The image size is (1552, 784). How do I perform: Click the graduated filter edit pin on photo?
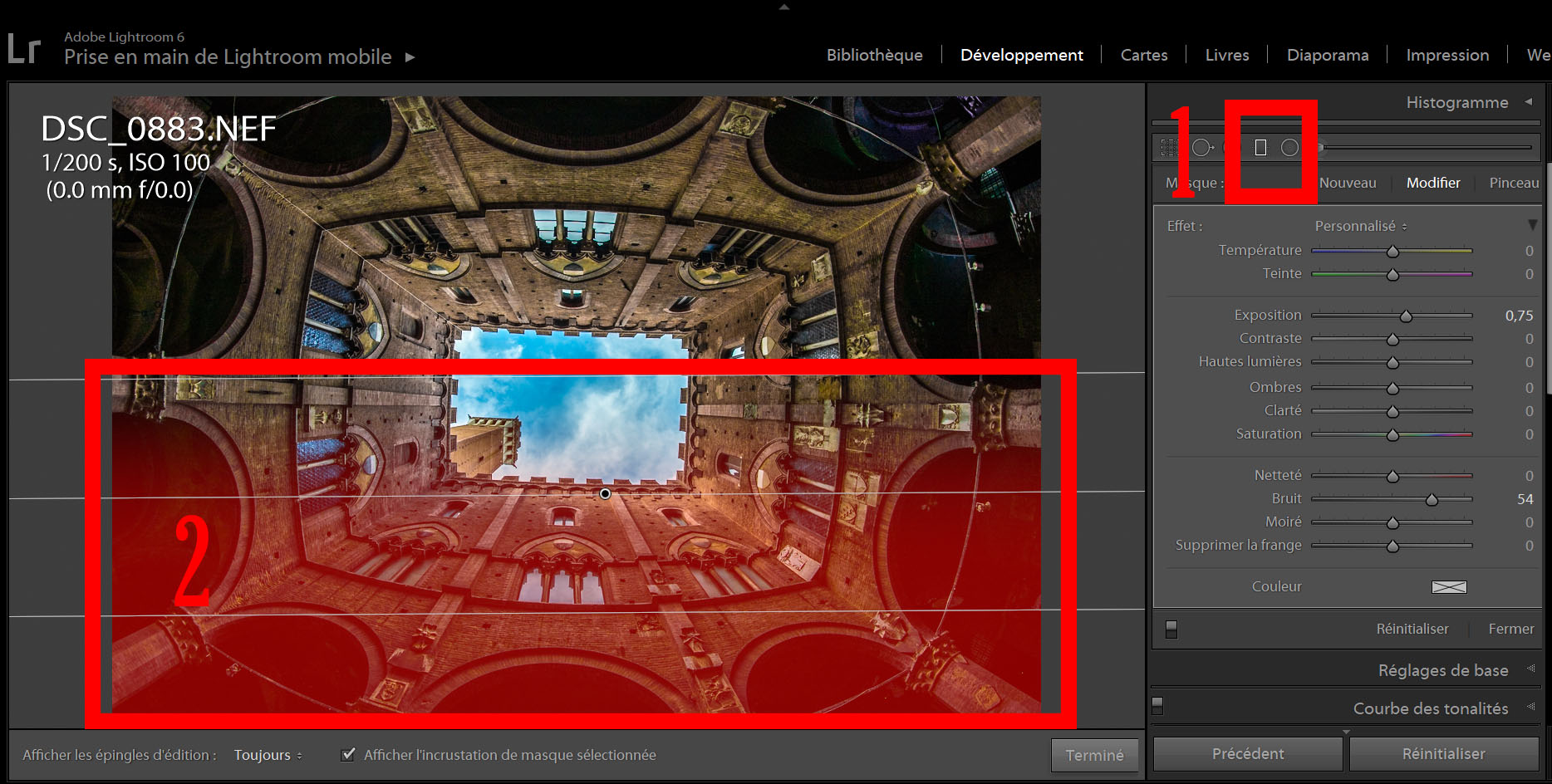tap(606, 493)
